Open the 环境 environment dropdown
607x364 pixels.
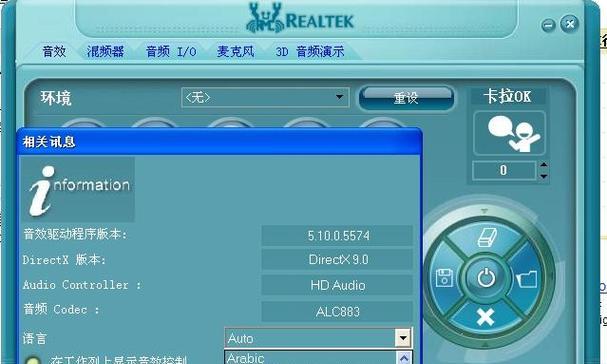(x=265, y=97)
